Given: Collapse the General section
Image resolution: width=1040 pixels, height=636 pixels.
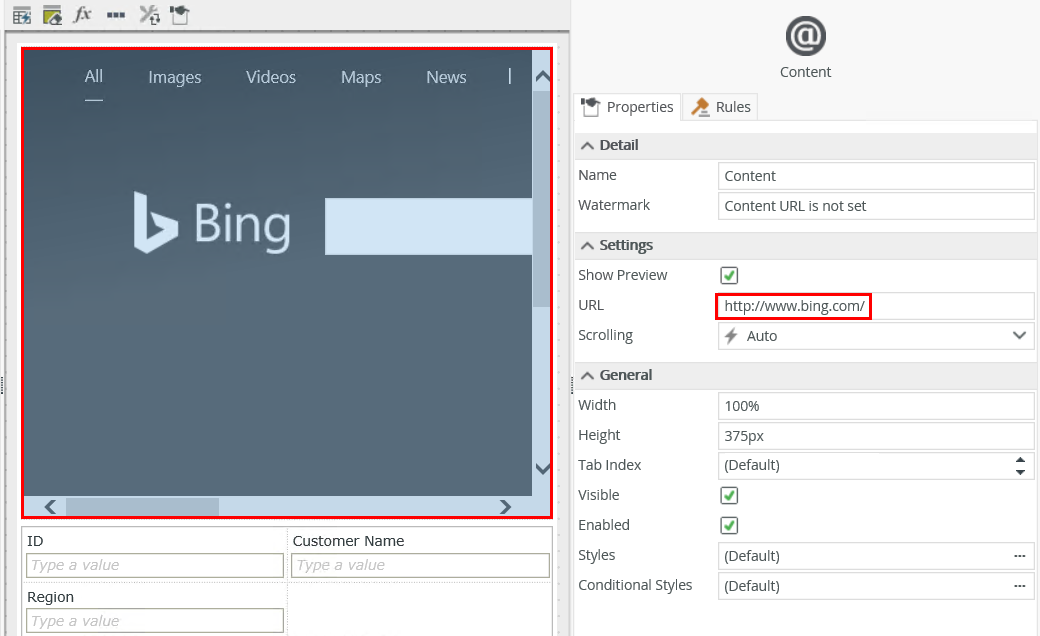Looking at the screenshot, I should coord(587,375).
